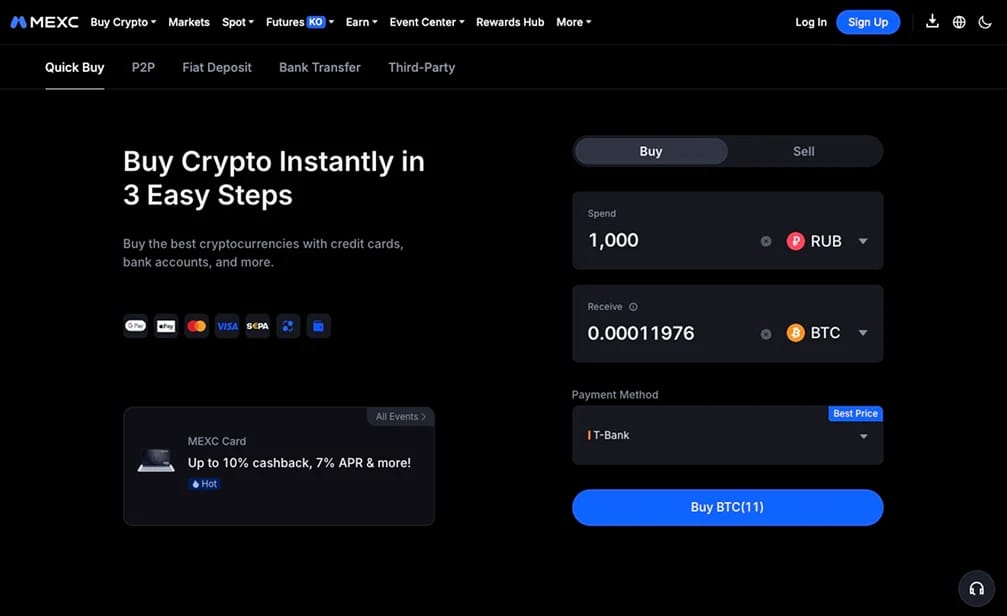The image size is (1007, 616).
Task: Clear the Receive amount field icon
Action: pos(766,334)
